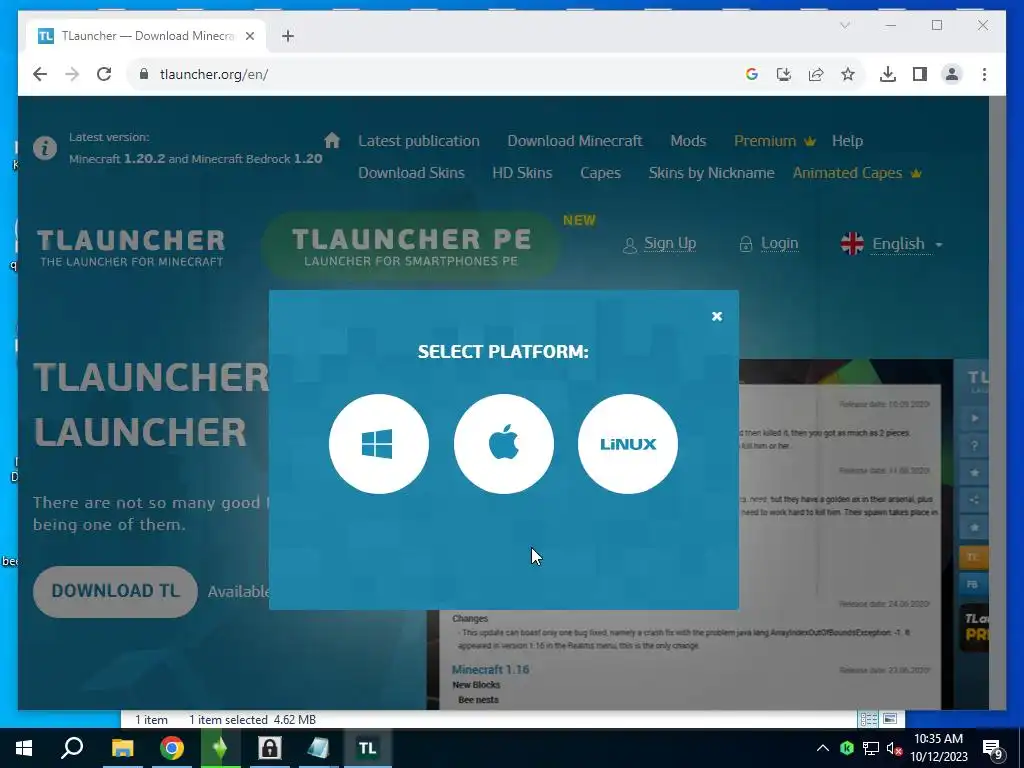Expand the Chrome tab search chevron

coord(845,25)
